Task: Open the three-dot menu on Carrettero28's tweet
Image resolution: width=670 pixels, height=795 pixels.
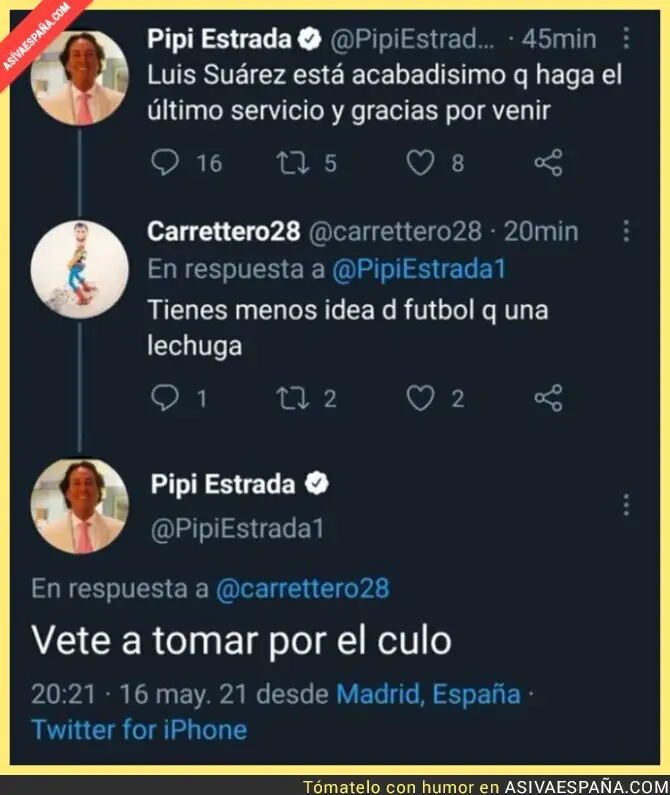Action: [x=626, y=231]
